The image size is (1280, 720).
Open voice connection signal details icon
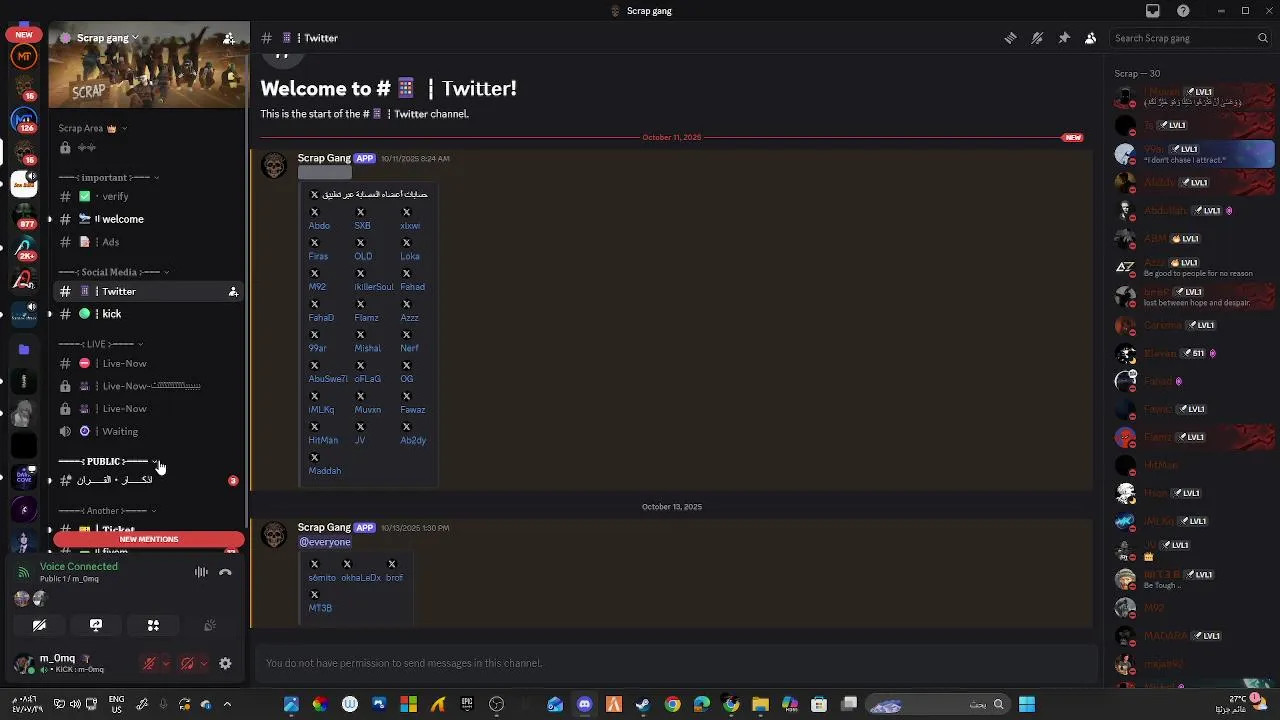click(24, 572)
